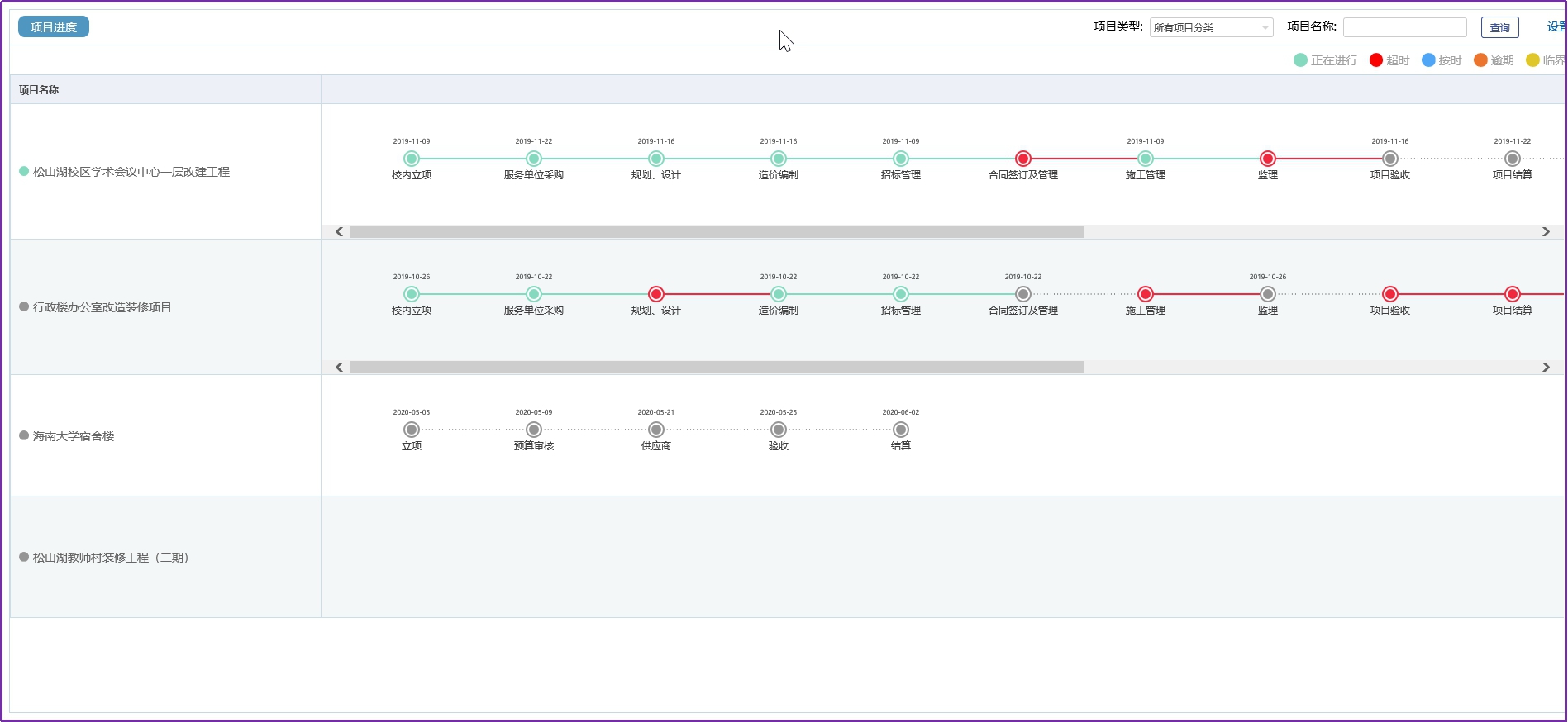Open the 所有项目分类 project type dropdown
This screenshot has width=1568, height=722.
[1210, 27]
